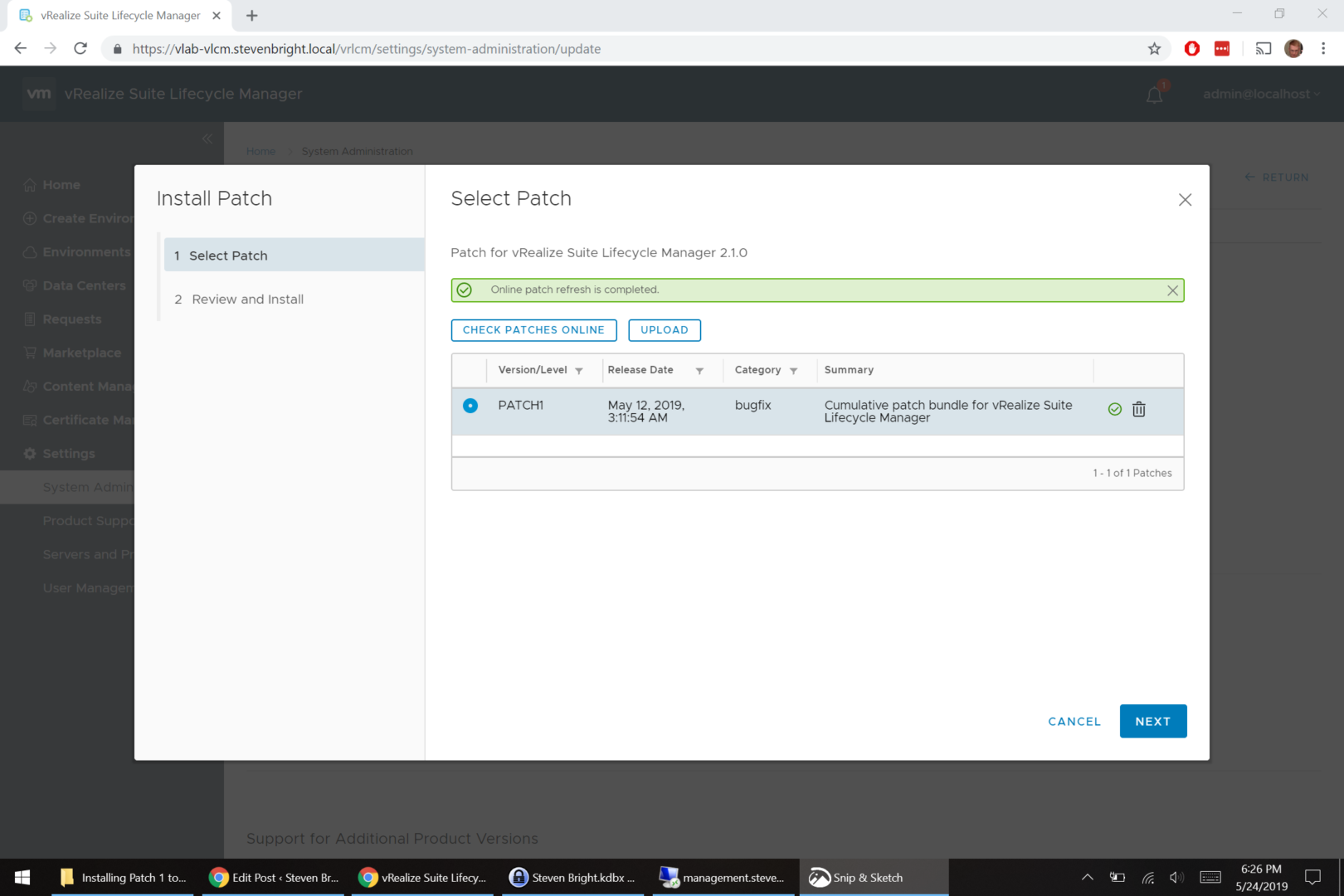The width and height of the screenshot is (1344, 896).
Task: Select the Select Patch wizard step
Action: [x=228, y=256]
